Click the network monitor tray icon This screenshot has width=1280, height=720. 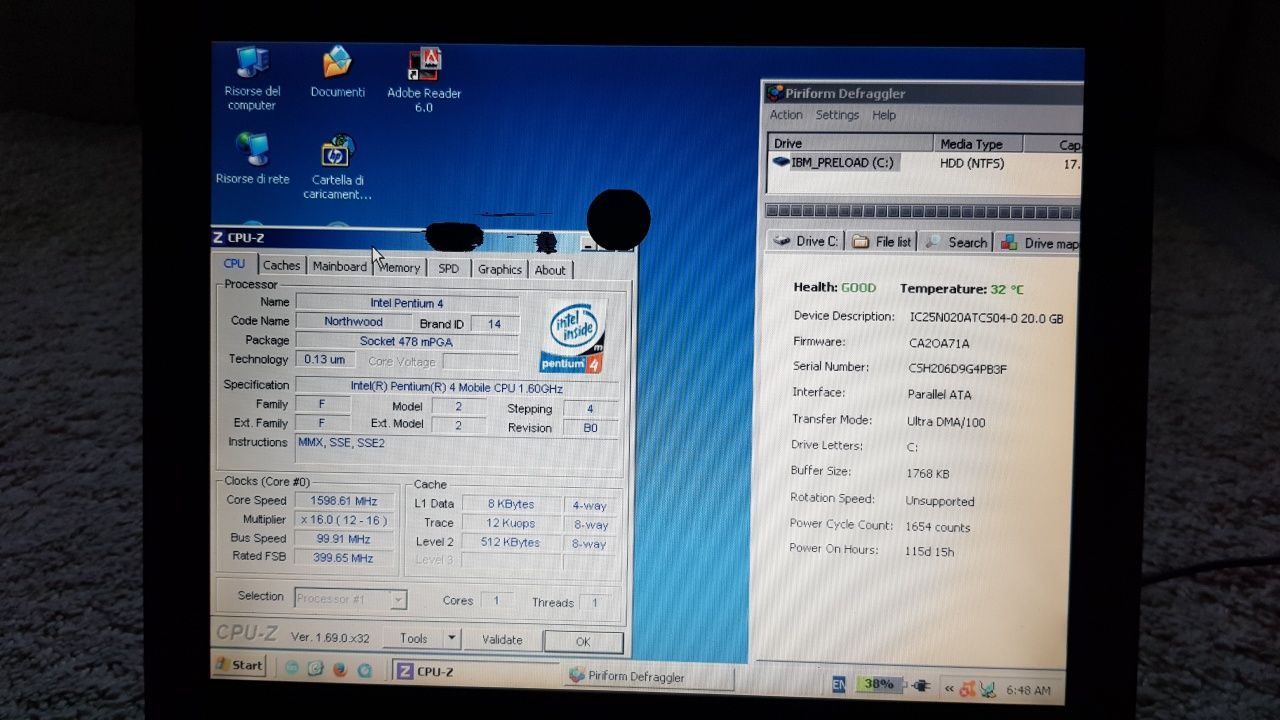(x=987, y=689)
